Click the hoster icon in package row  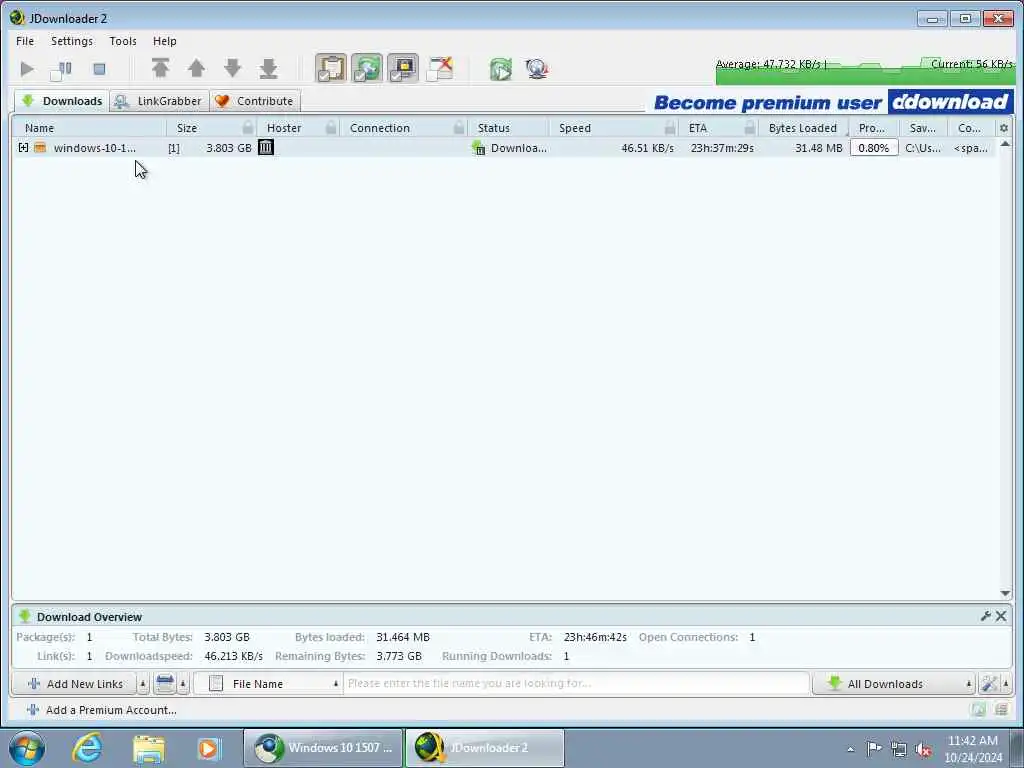[x=266, y=148]
